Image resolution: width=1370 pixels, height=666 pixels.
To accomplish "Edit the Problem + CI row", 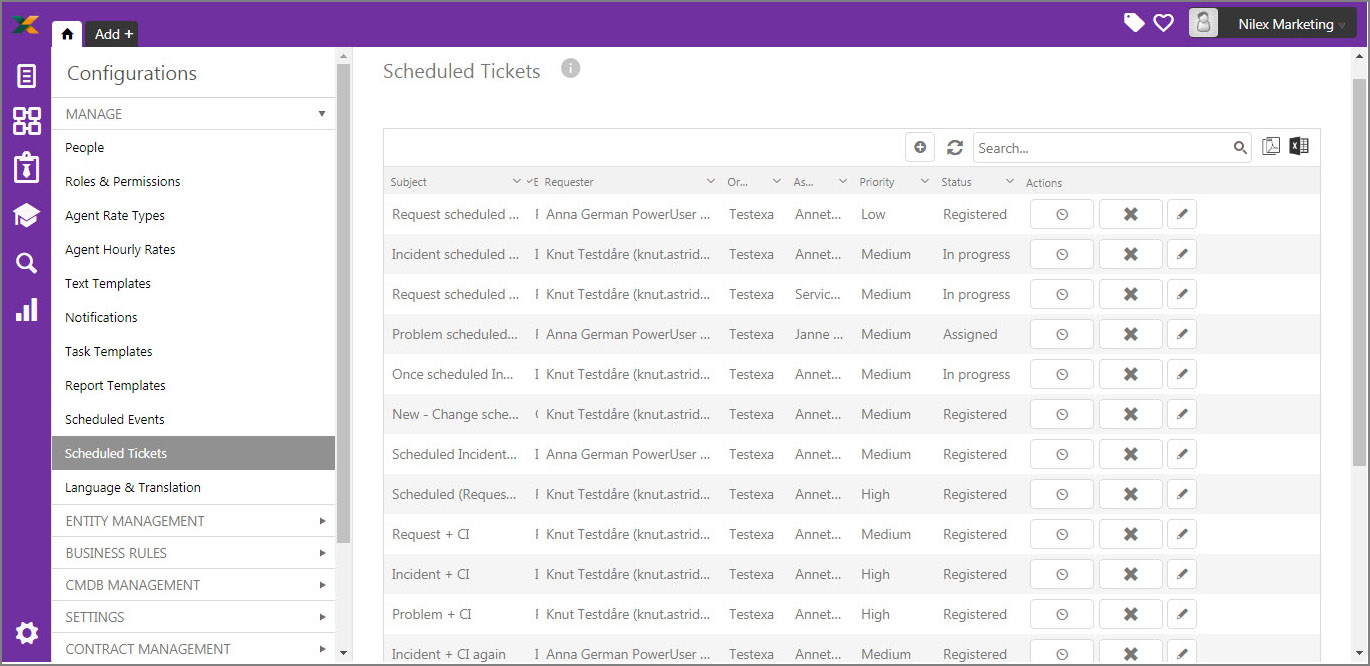I will click(x=1182, y=614).
